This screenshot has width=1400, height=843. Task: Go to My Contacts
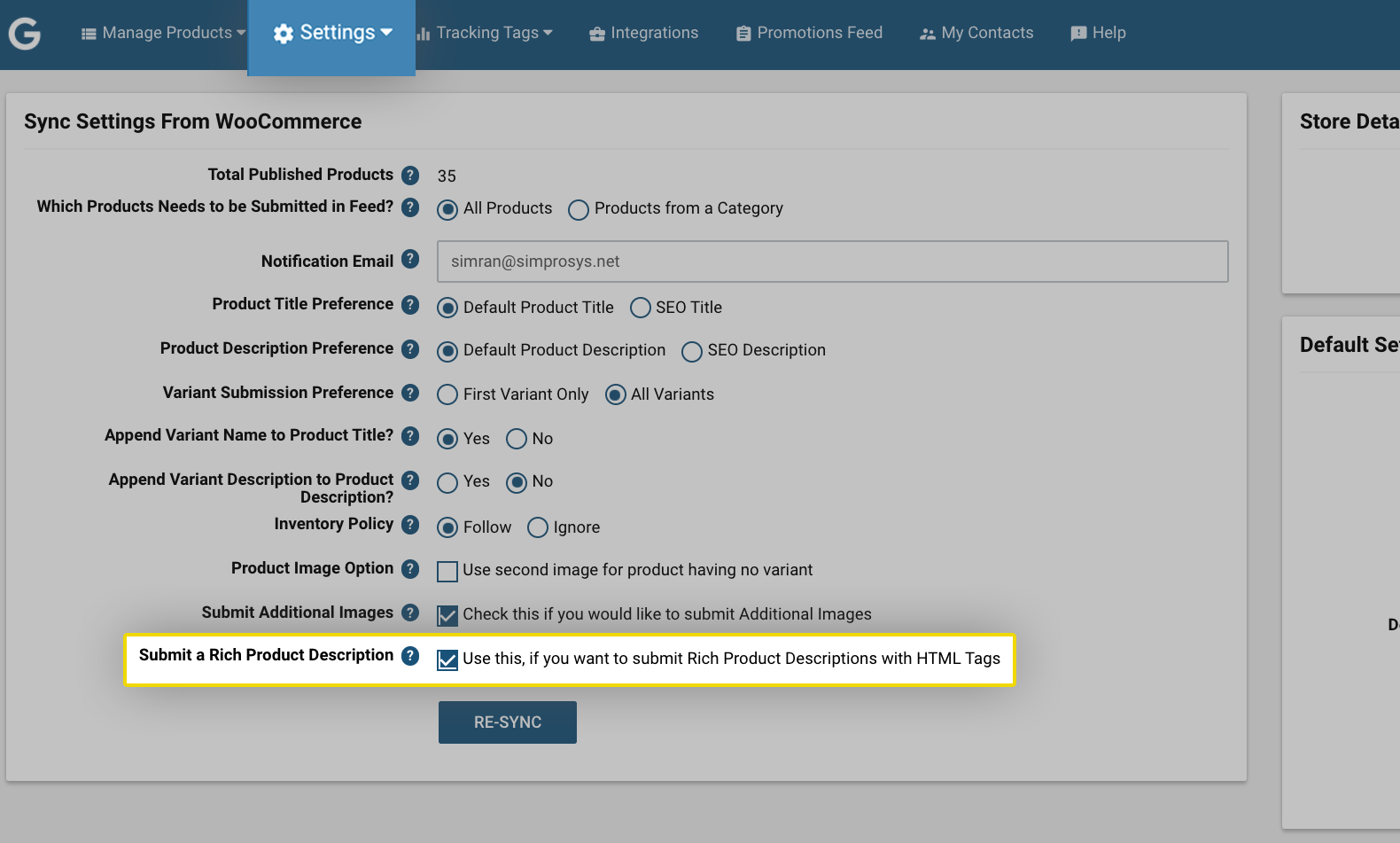(977, 33)
